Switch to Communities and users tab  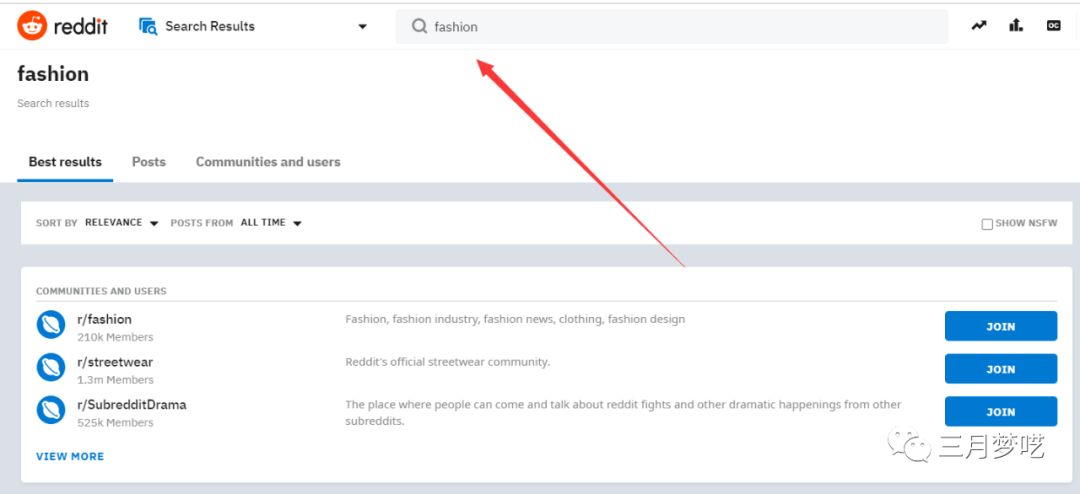pyautogui.click(x=268, y=162)
